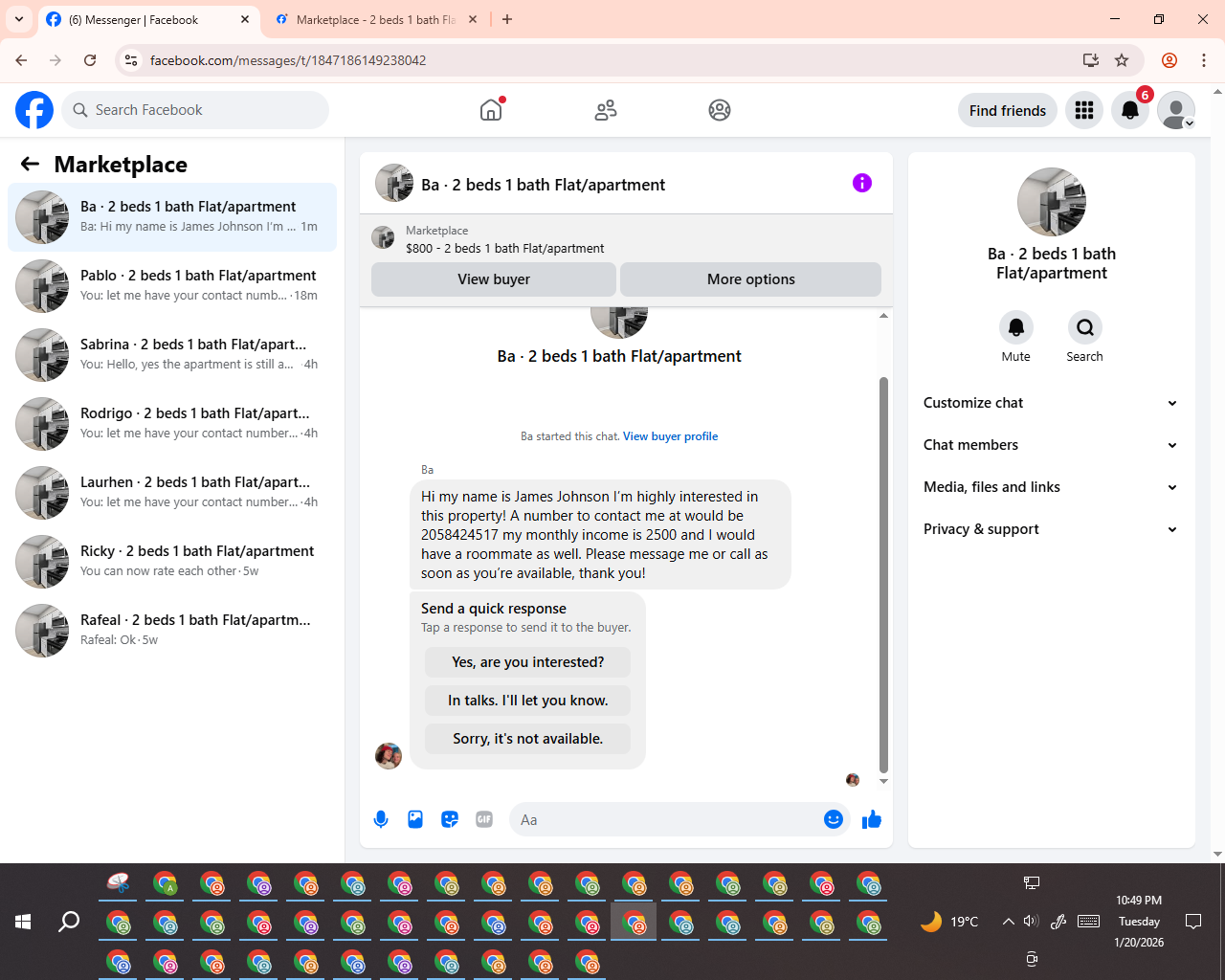Open the Friends icon in top navigation
The width and height of the screenshot is (1225, 980).
coord(606,110)
